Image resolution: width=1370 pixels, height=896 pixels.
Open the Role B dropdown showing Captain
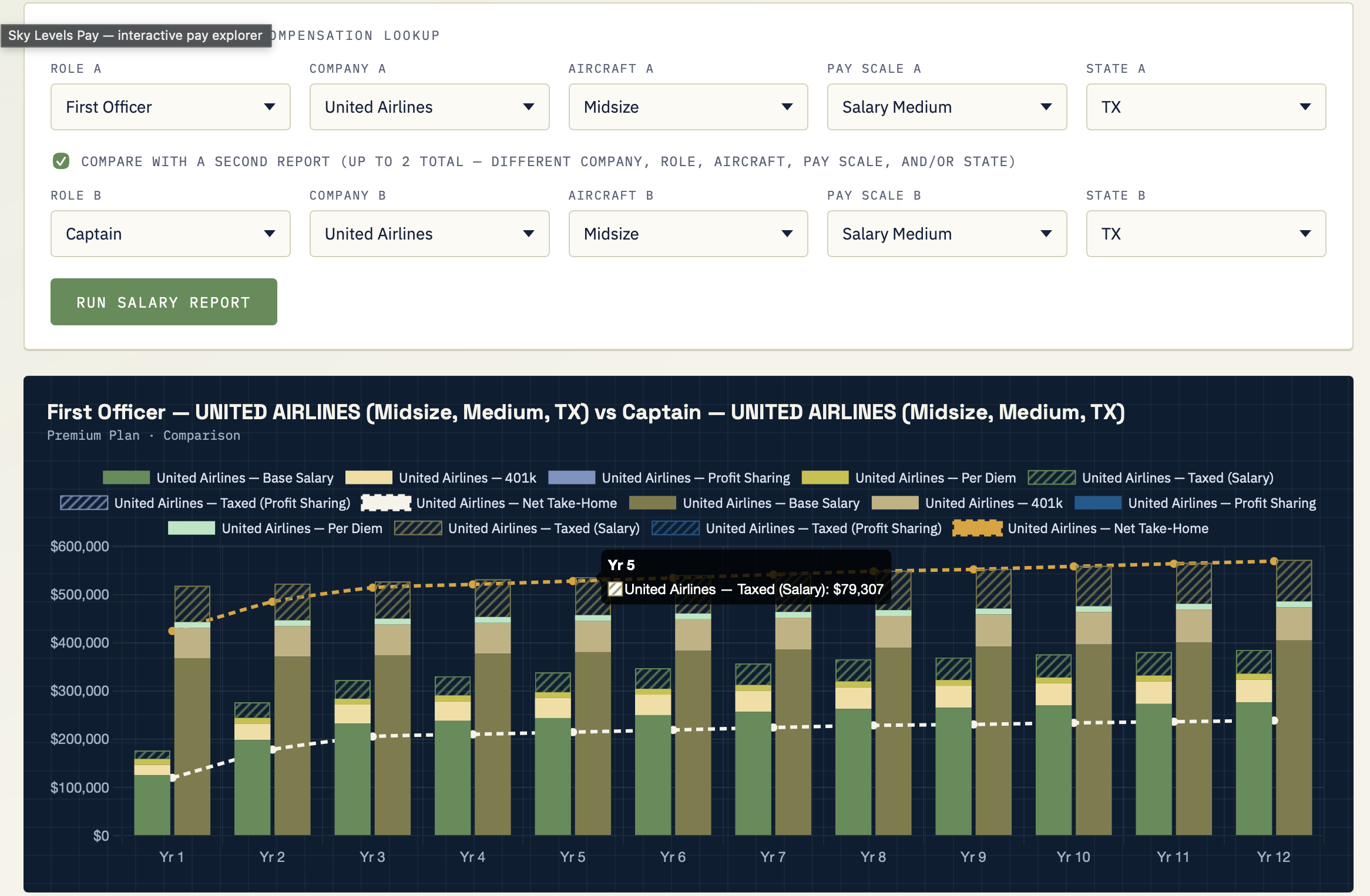pos(170,234)
